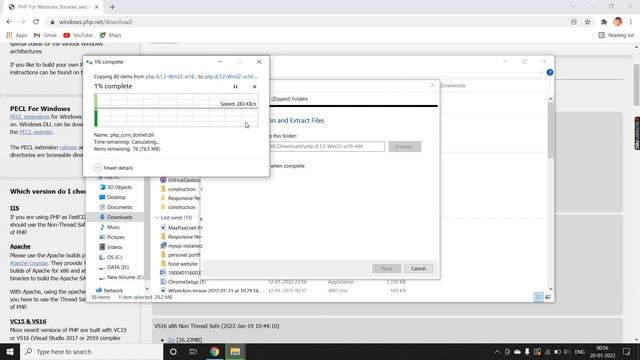Open Maps bookmark
Viewport: 640px width, 360px height.
tap(111, 35)
